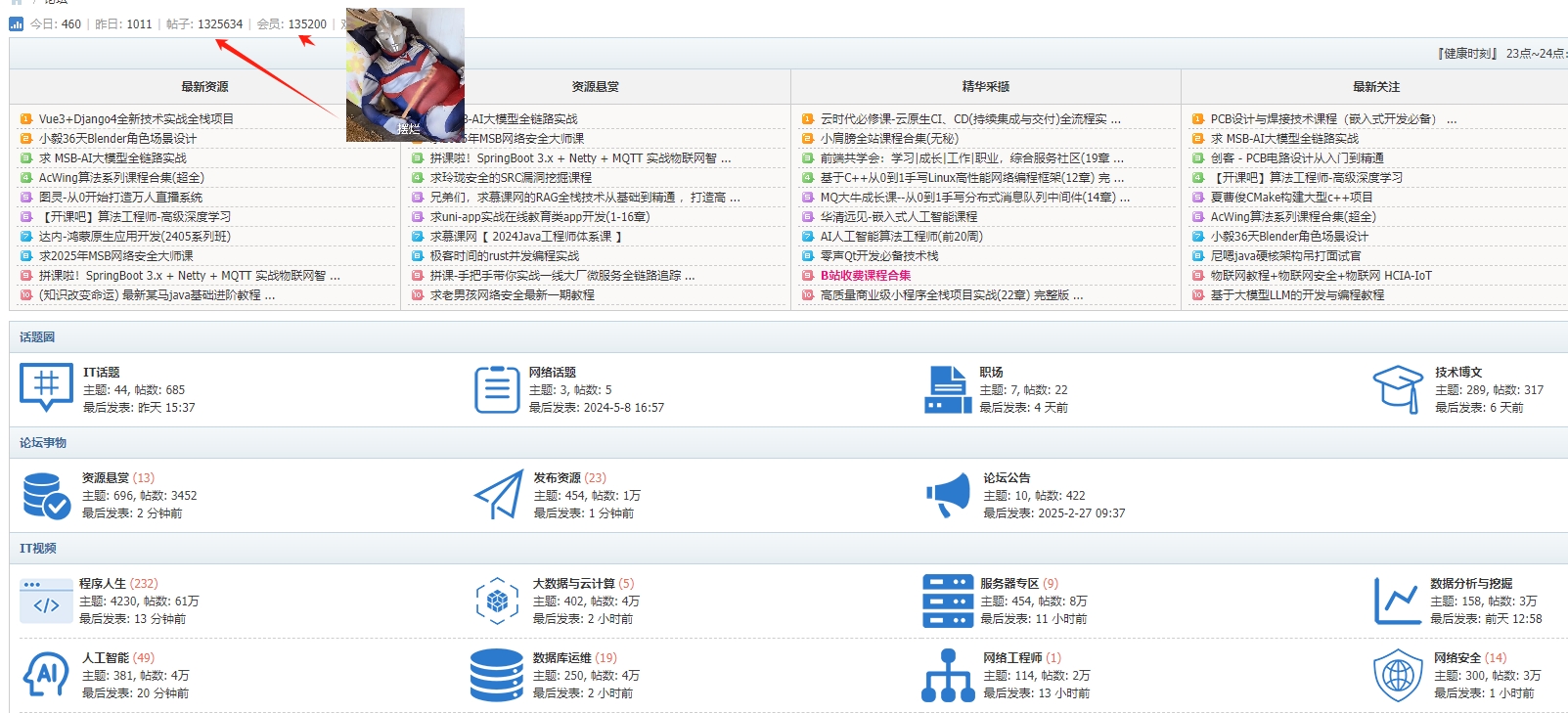The width and height of the screenshot is (1568, 713).
Task: Click the 技术博文 graduation cap icon
Action: click(1398, 389)
